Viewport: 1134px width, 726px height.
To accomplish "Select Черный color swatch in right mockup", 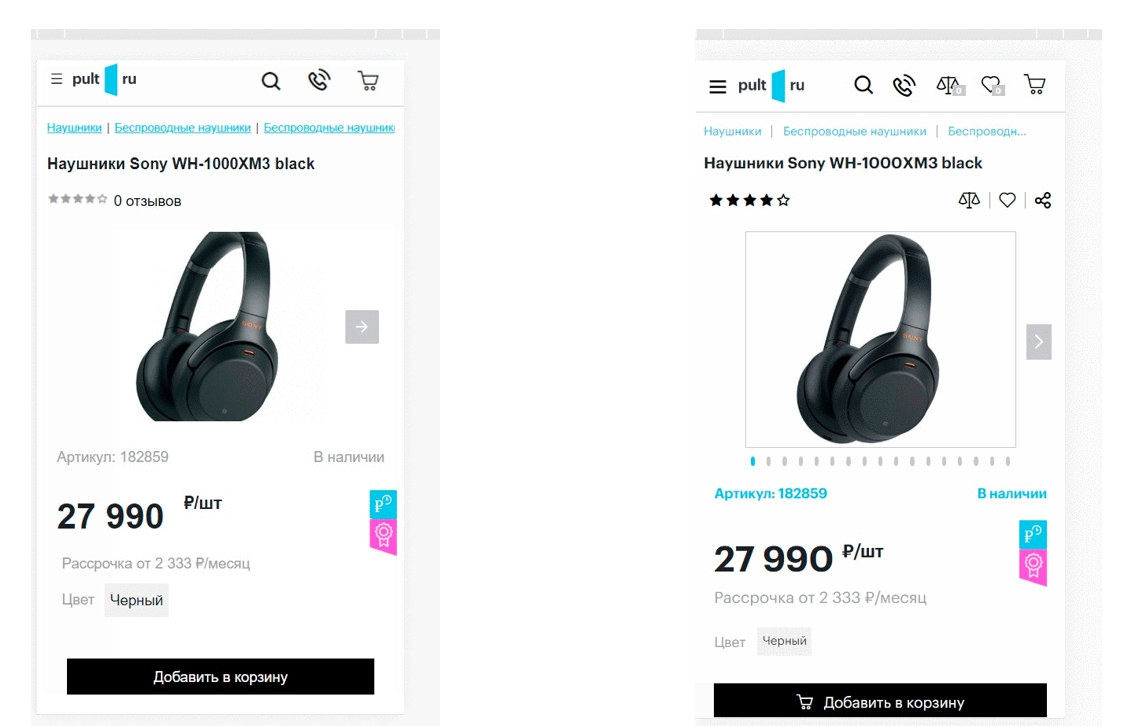I will tap(784, 641).
